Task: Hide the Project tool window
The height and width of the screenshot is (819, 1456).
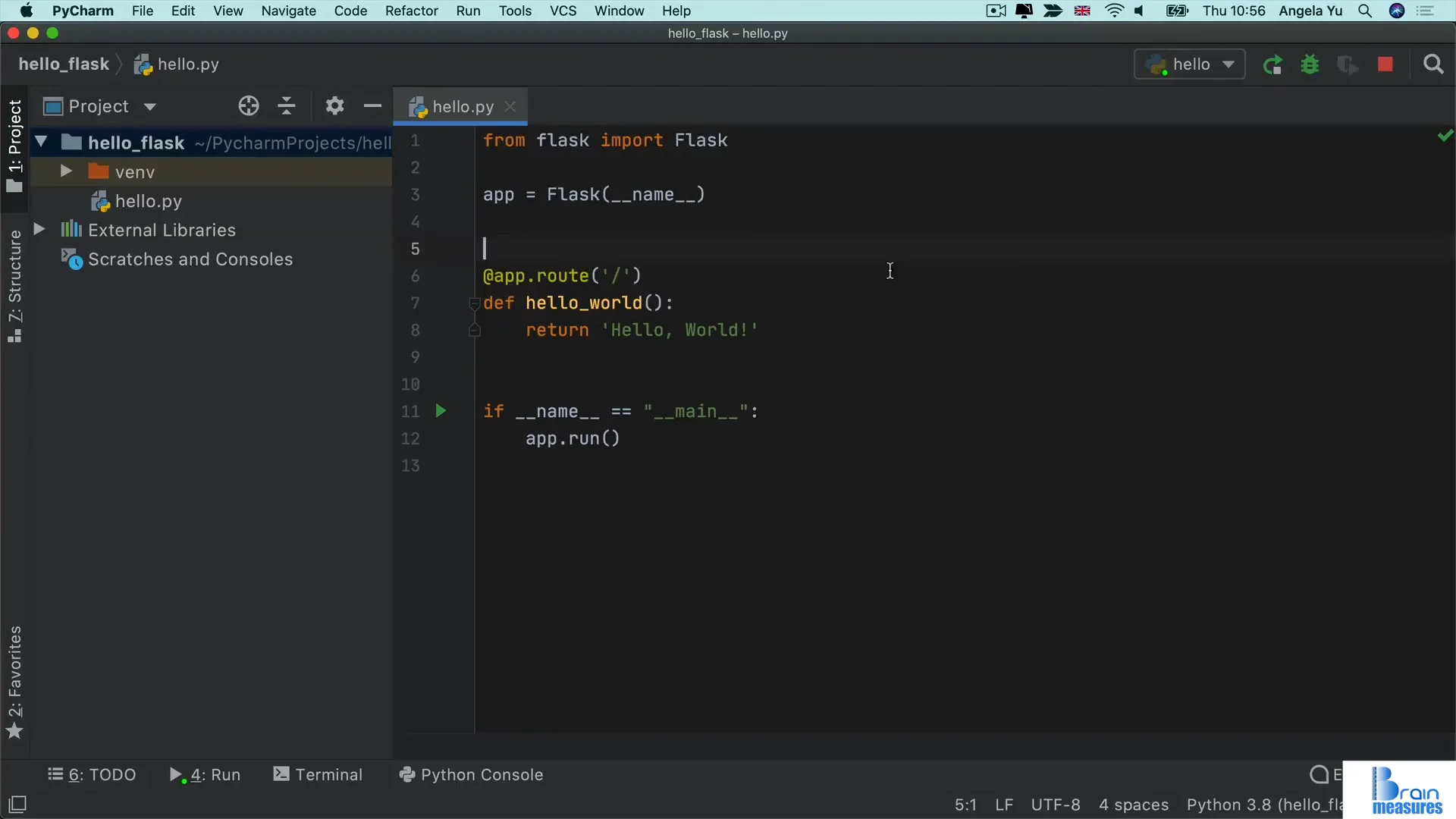Action: (372, 105)
